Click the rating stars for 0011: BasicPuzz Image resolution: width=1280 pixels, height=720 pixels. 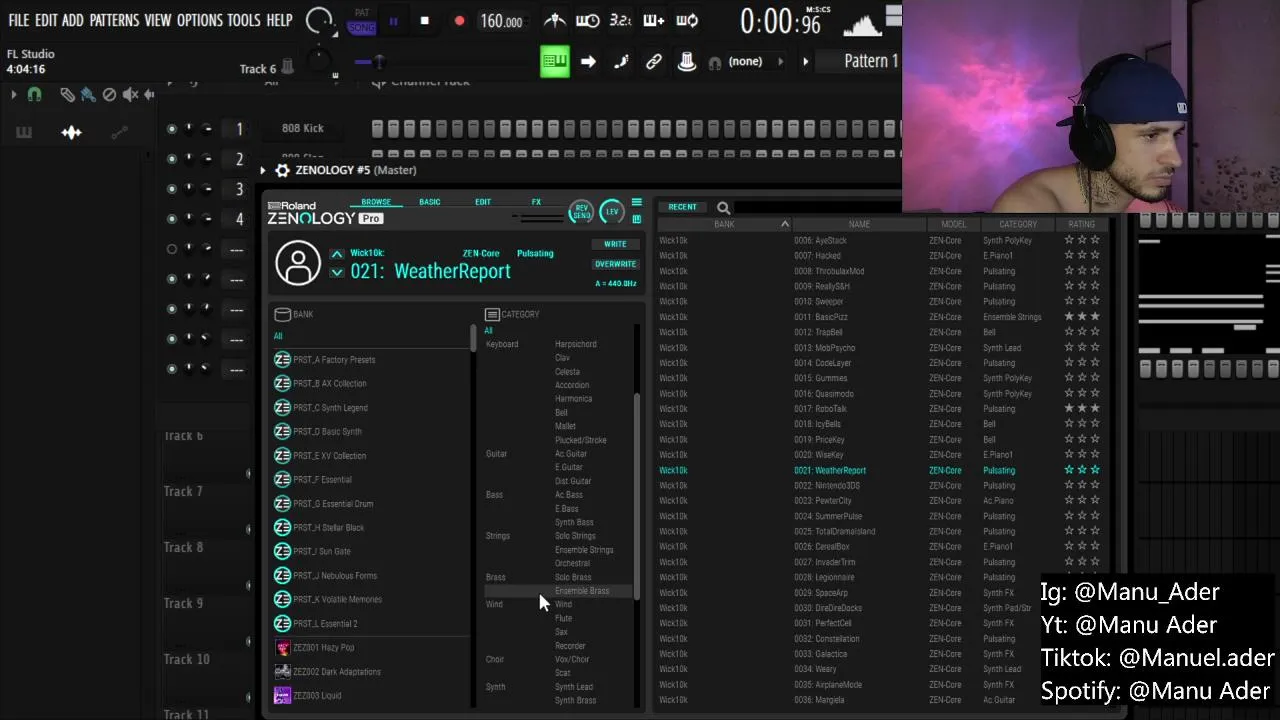pyautogui.click(x=1082, y=317)
